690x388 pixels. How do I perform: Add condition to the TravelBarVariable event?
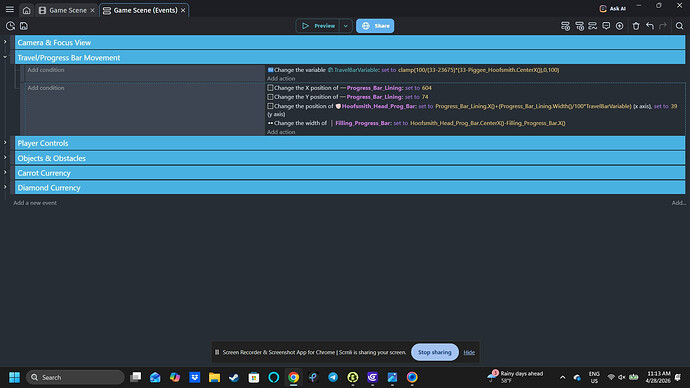[46, 70]
